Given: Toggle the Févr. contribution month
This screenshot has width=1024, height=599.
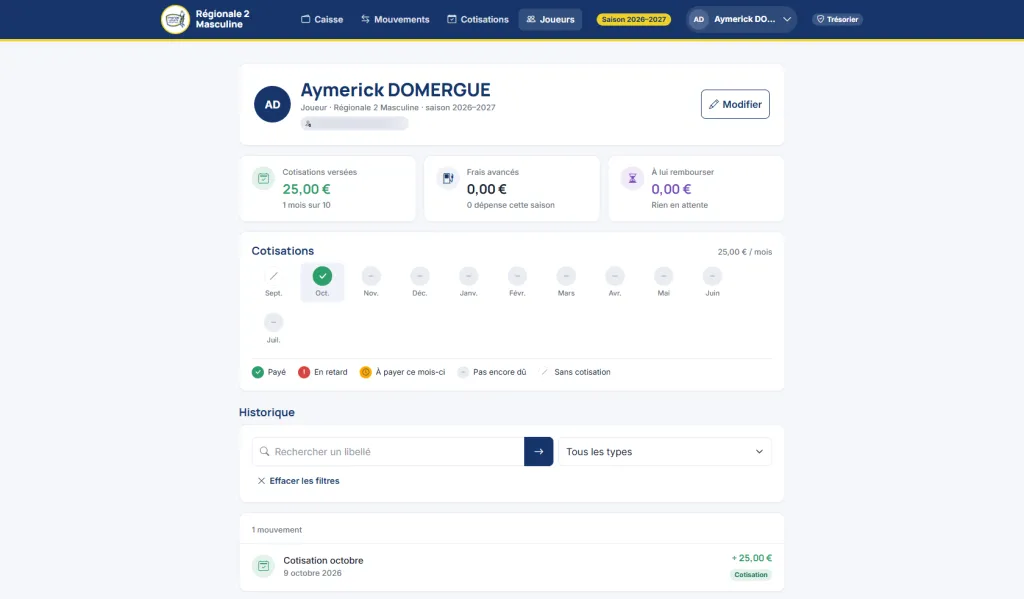Looking at the screenshot, I should tap(517, 282).
